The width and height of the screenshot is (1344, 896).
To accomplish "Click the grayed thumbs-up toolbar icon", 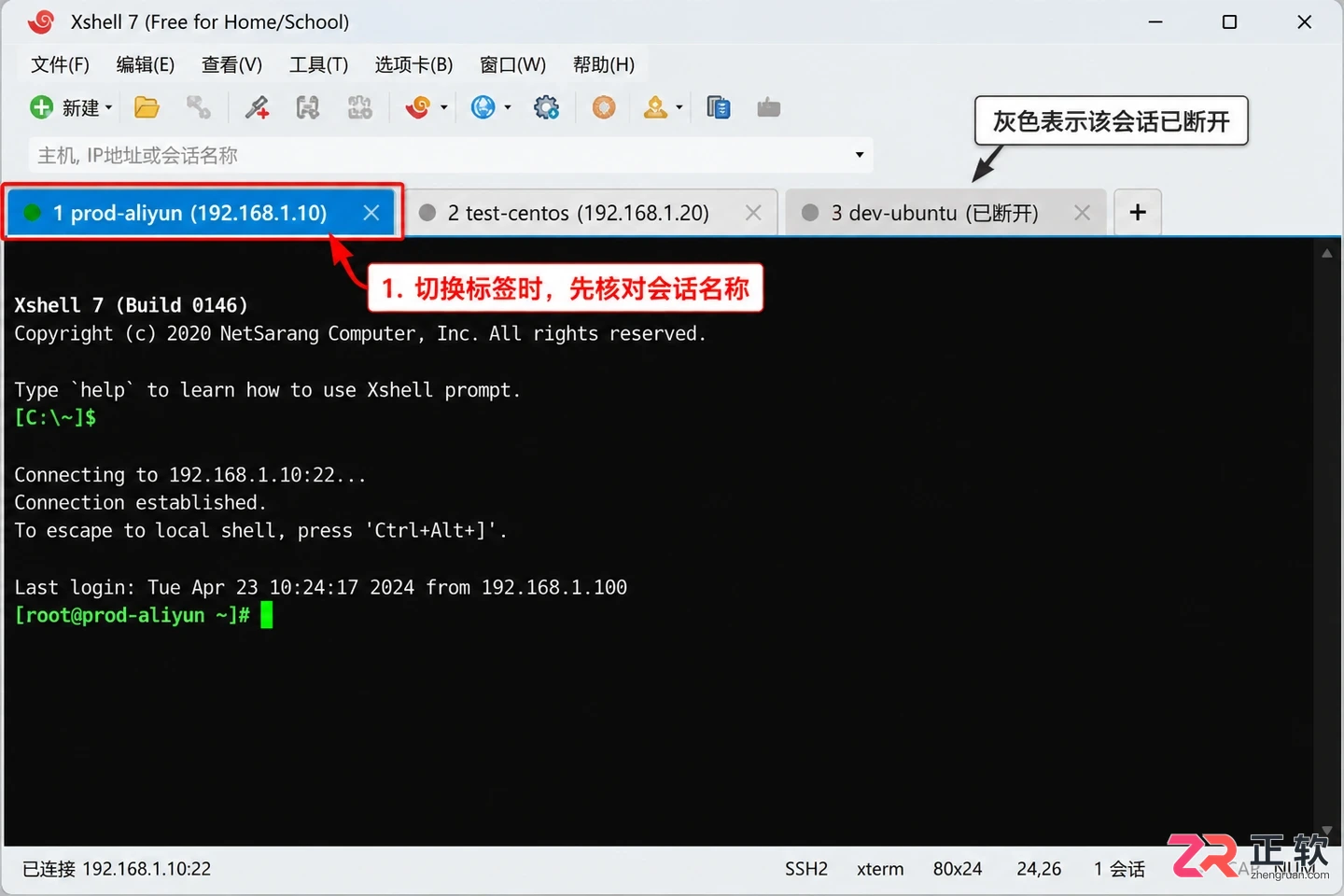I will [x=769, y=108].
